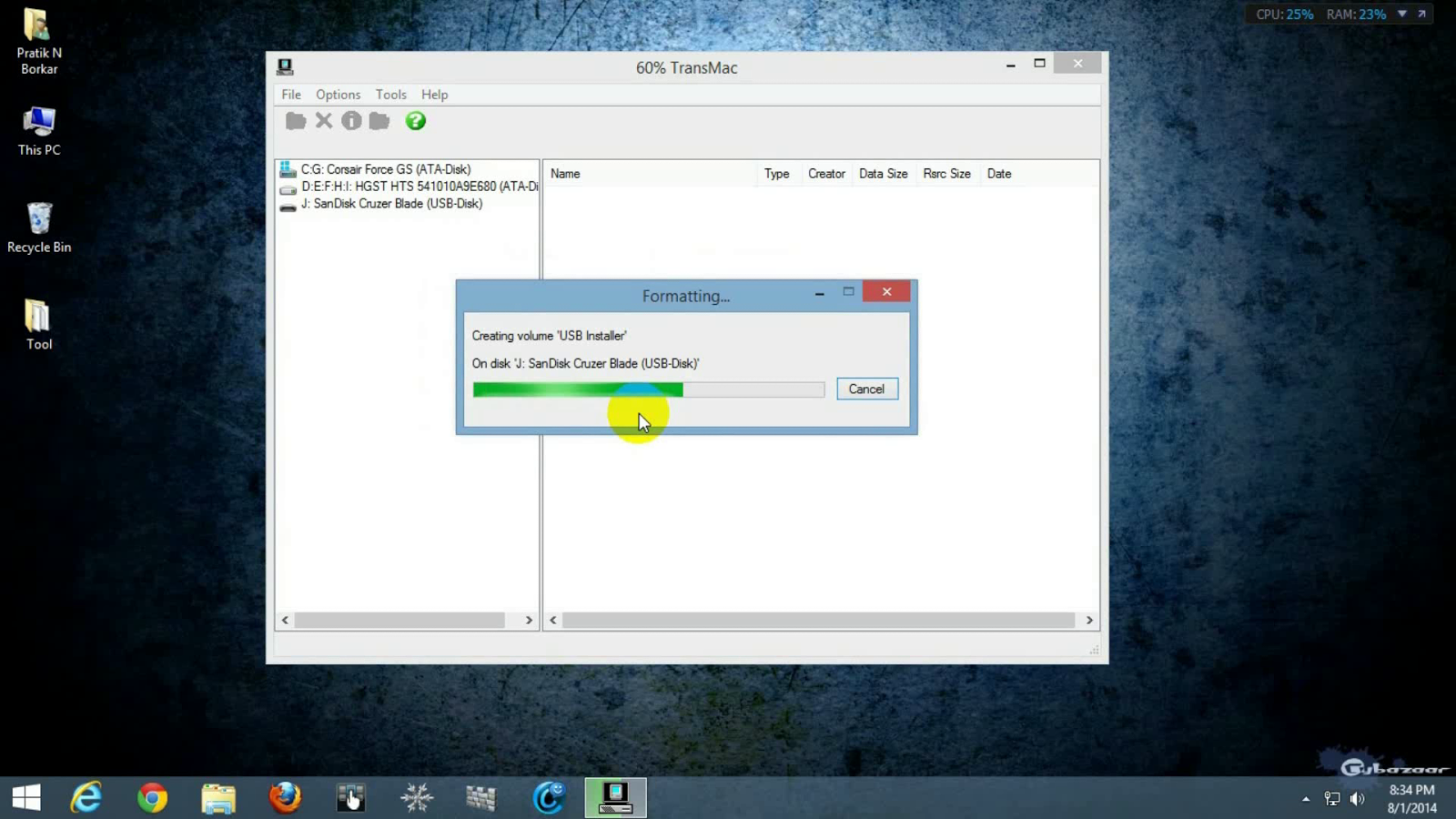Open the snowflake app in the taskbar
Viewport: 1456px width, 819px height.
tap(417, 798)
